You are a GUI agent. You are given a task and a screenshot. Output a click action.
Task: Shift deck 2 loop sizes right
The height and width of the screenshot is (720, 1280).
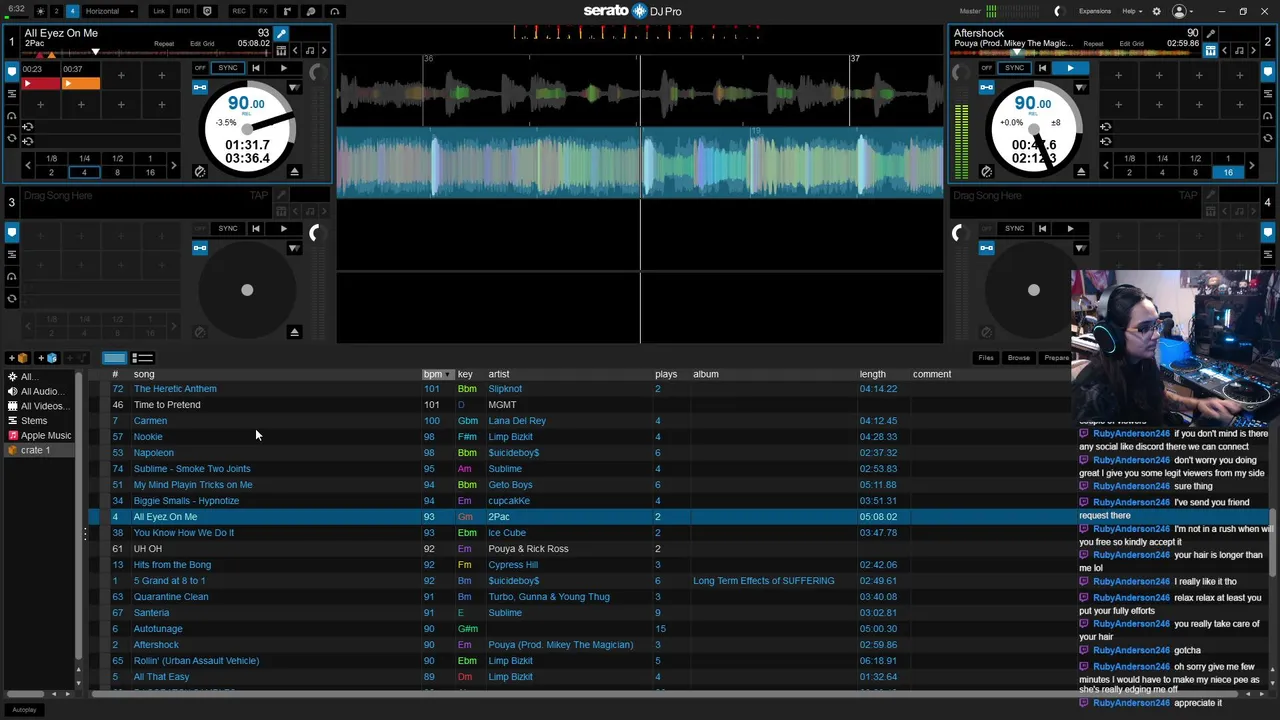coord(1253,165)
